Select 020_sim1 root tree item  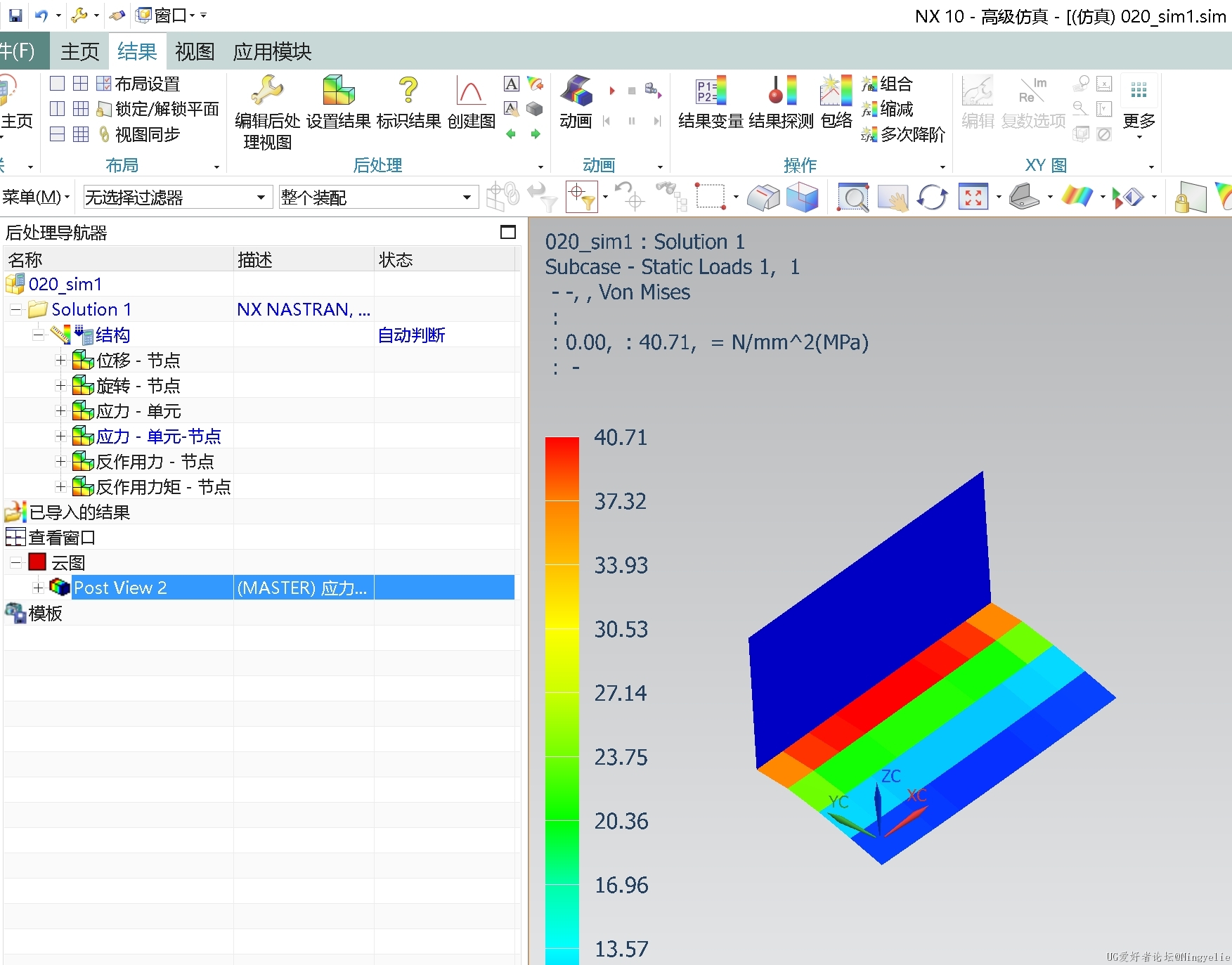pos(65,285)
